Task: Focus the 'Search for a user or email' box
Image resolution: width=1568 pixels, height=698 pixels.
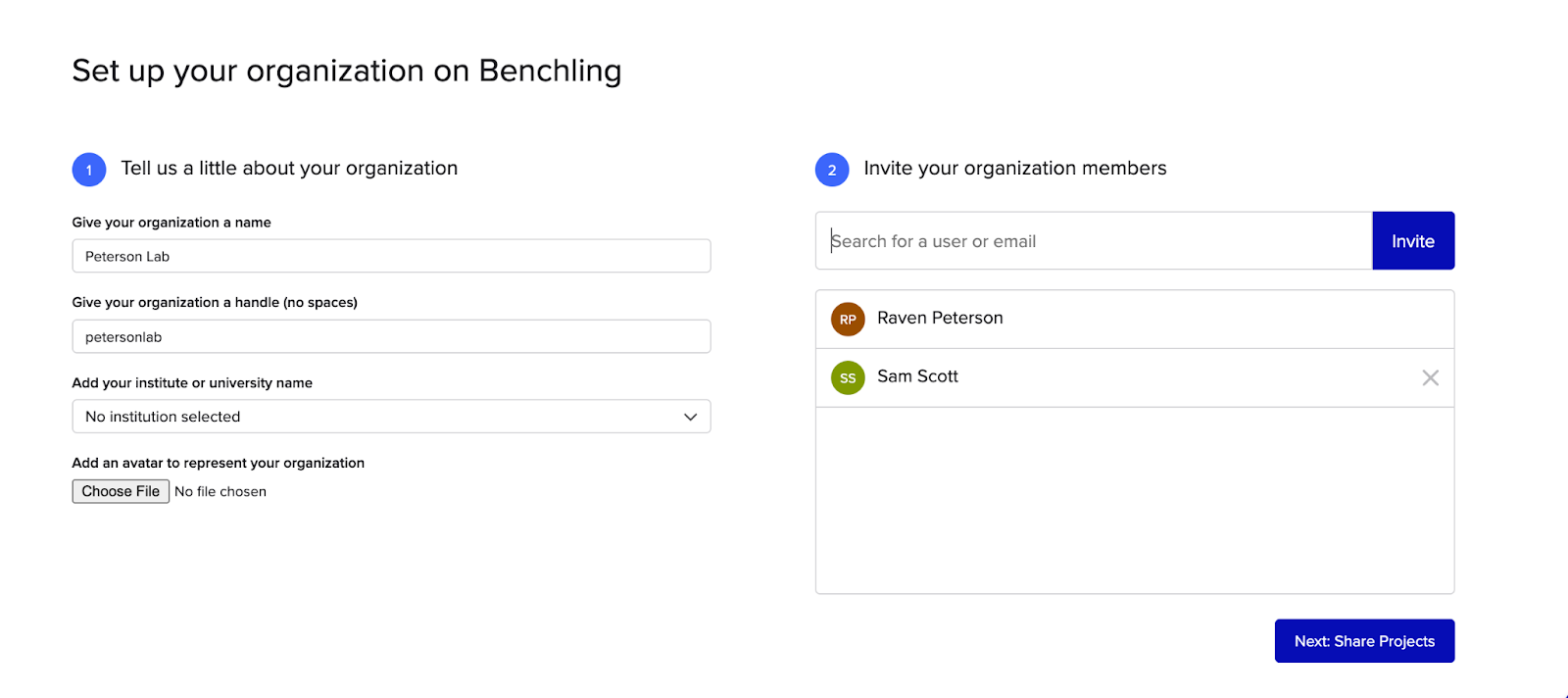Action: click(1093, 241)
